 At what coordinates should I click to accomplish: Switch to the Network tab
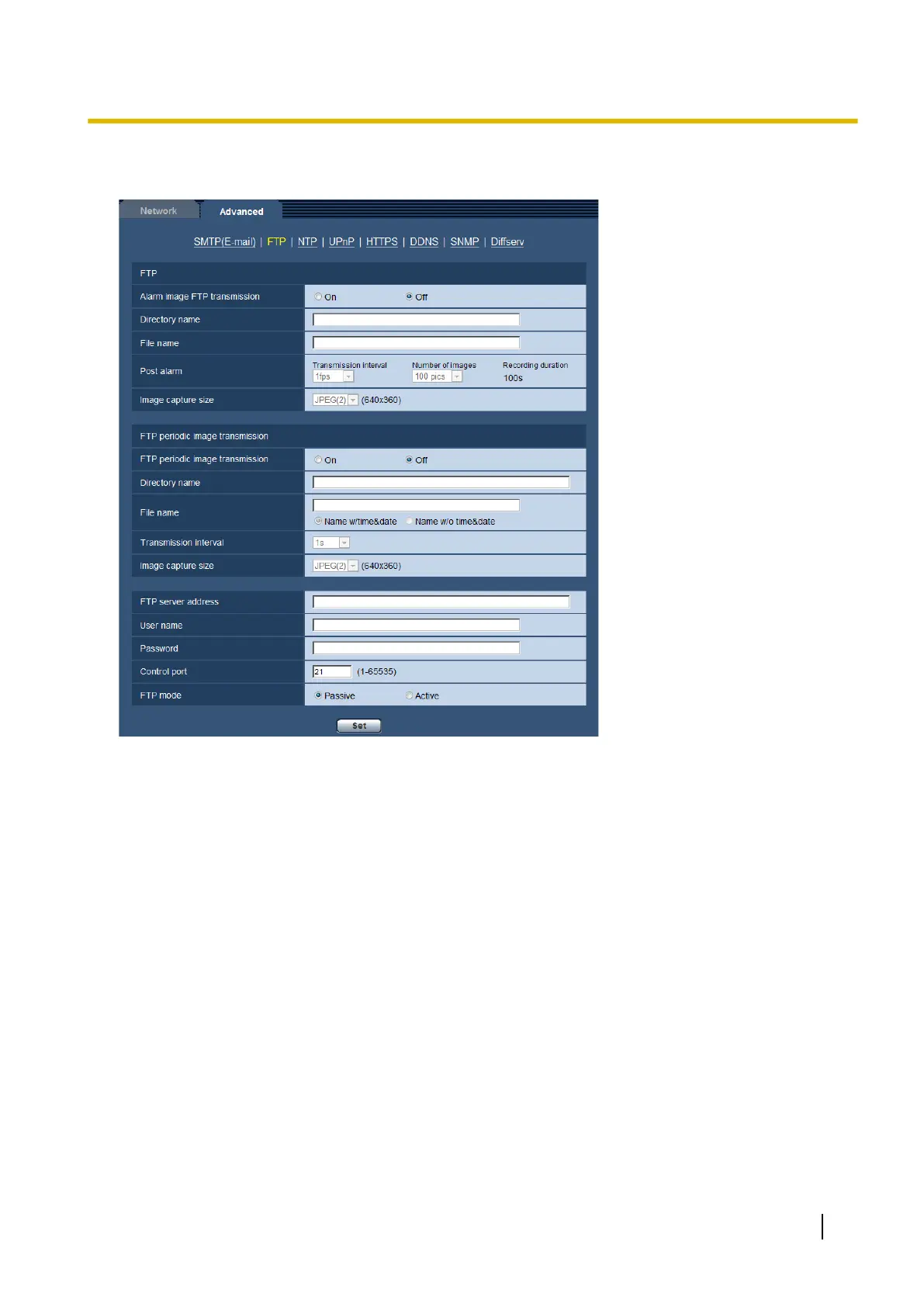[x=158, y=211]
